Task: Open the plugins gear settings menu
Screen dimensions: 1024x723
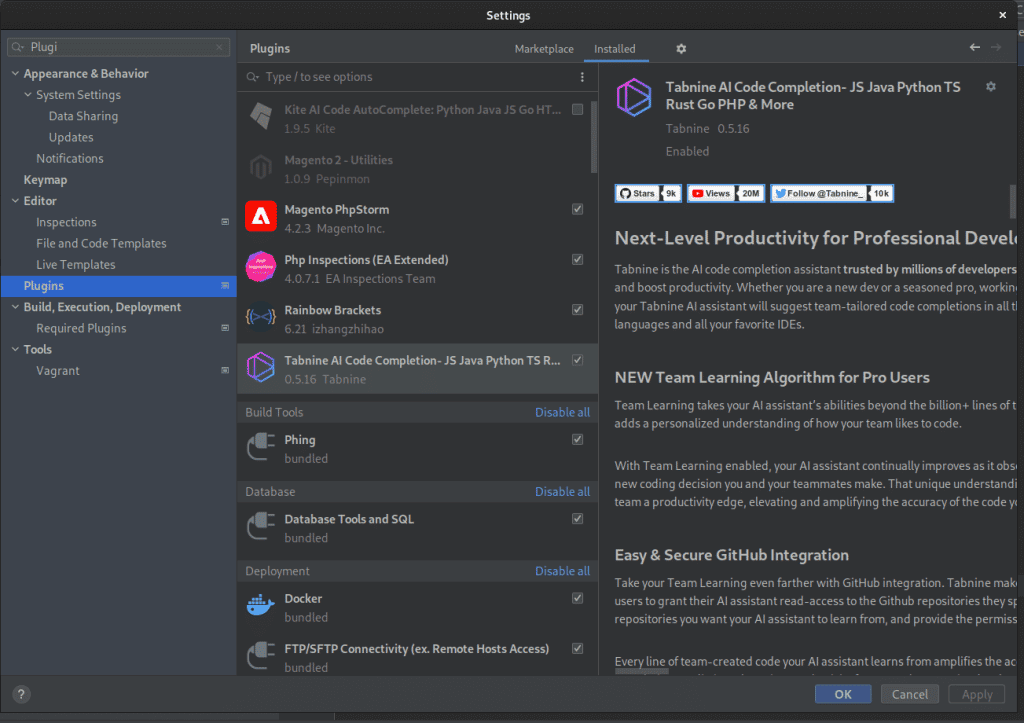Action: click(681, 49)
